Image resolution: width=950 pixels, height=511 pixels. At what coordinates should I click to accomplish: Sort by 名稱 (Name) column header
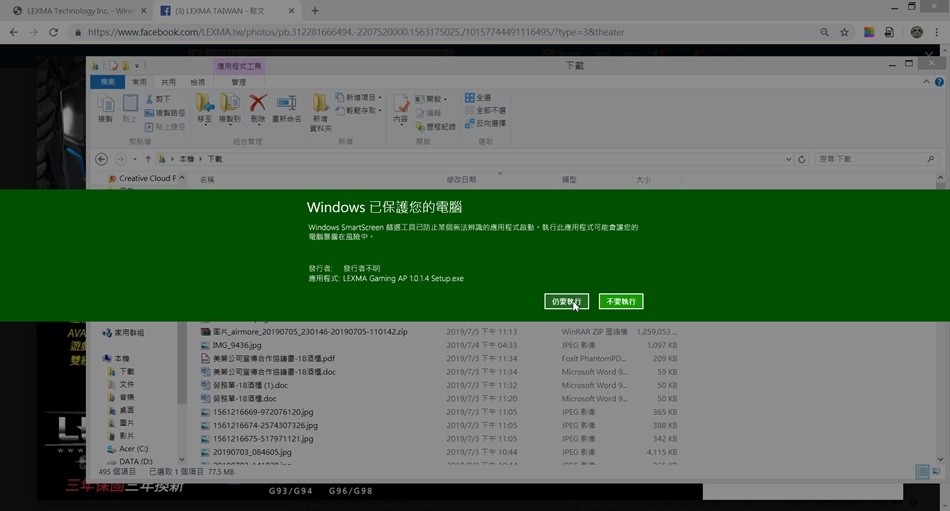click(x=207, y=179)
